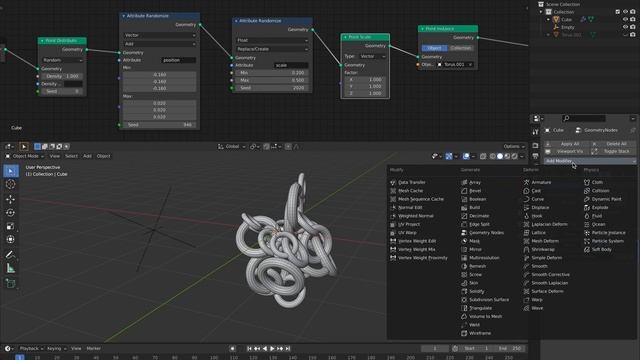Viewport: 640px width, 360px height.
Task: Select the Measure tool
Action: [x=11, y=268]
